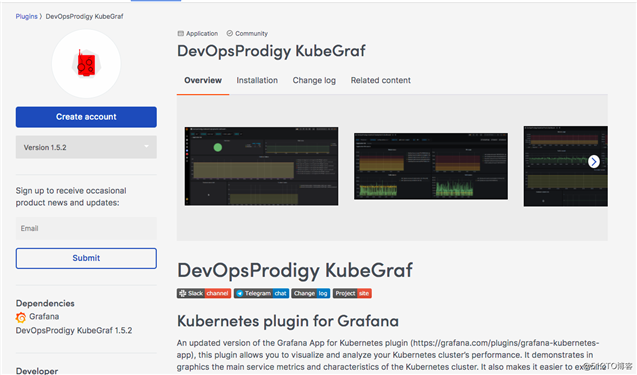Click the KubeGraf red plugin logo

tap(86, 63)
